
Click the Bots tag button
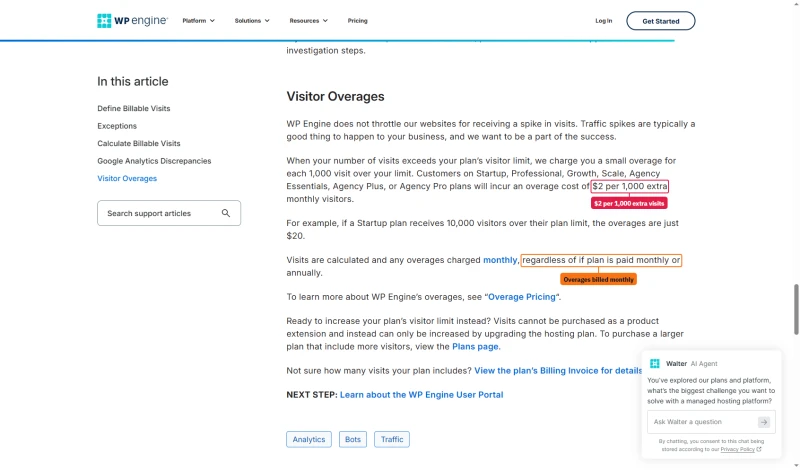(x=353, y=439)
